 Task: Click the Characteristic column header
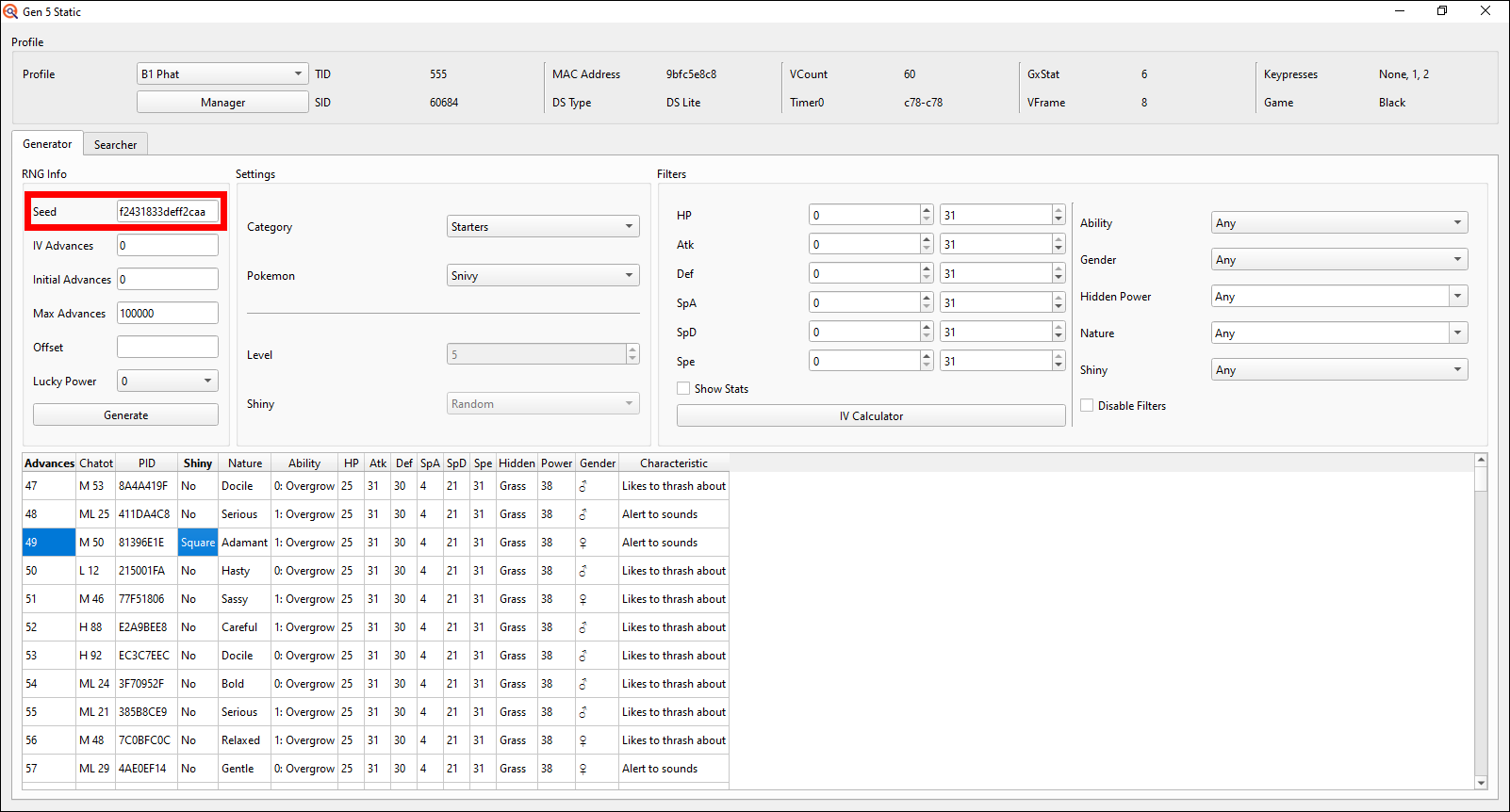[674, 463]
